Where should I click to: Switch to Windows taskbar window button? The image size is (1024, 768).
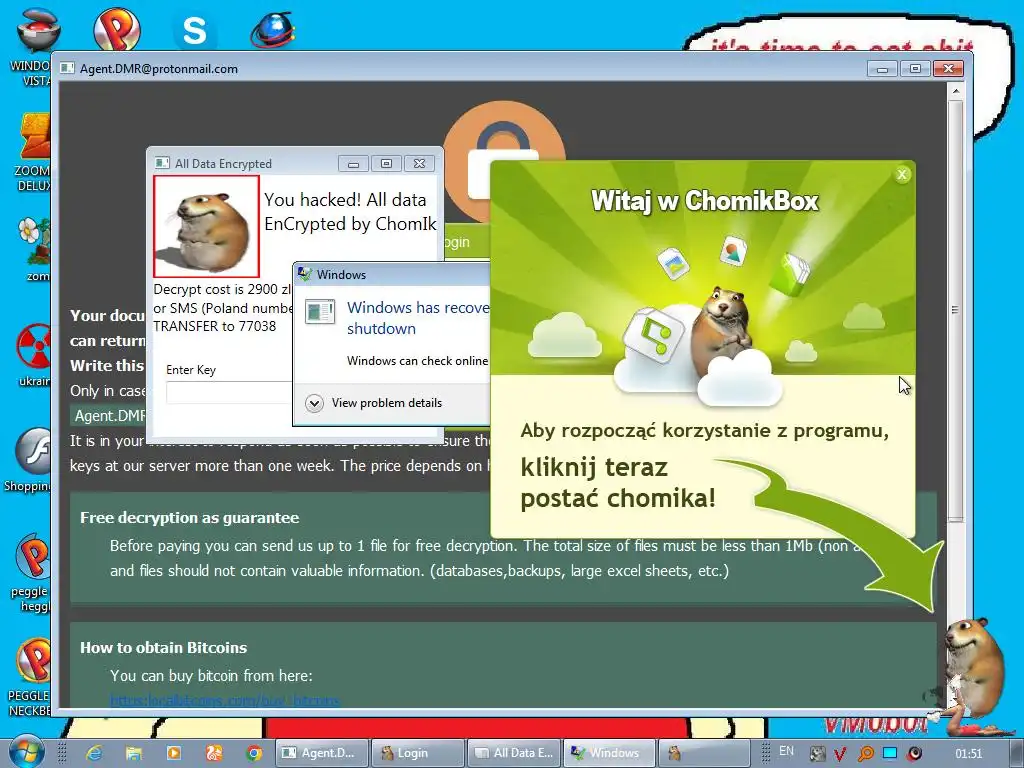tap(610, 753)
